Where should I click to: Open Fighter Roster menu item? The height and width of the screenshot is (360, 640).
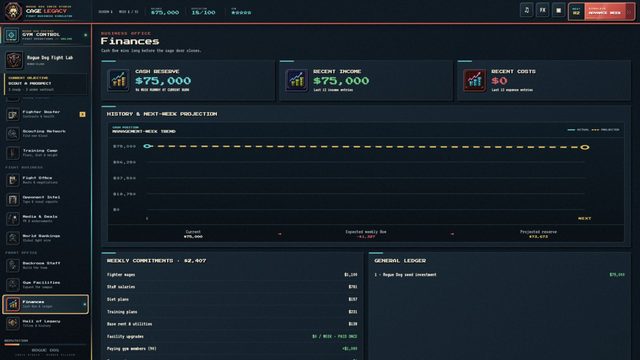[46, 114]
